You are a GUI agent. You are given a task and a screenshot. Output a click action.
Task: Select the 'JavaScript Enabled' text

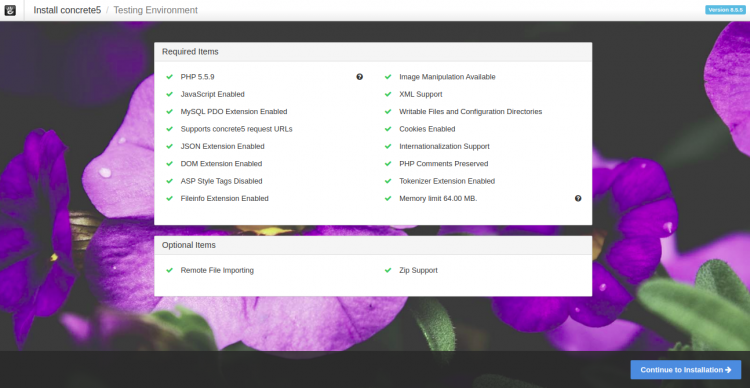[x=212, y=94]
